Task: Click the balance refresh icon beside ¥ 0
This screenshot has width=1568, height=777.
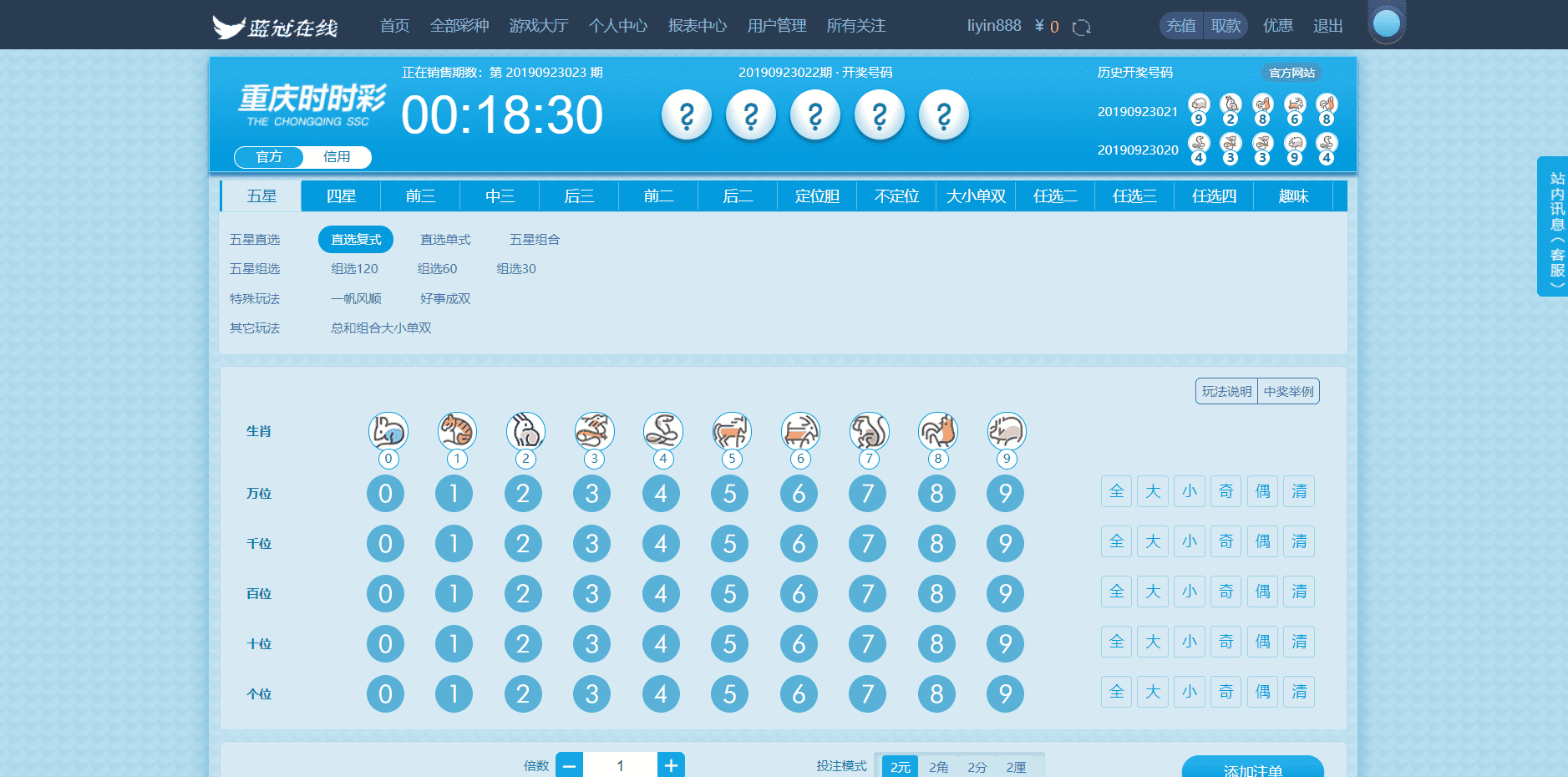Action: (x=1081, y=27)
